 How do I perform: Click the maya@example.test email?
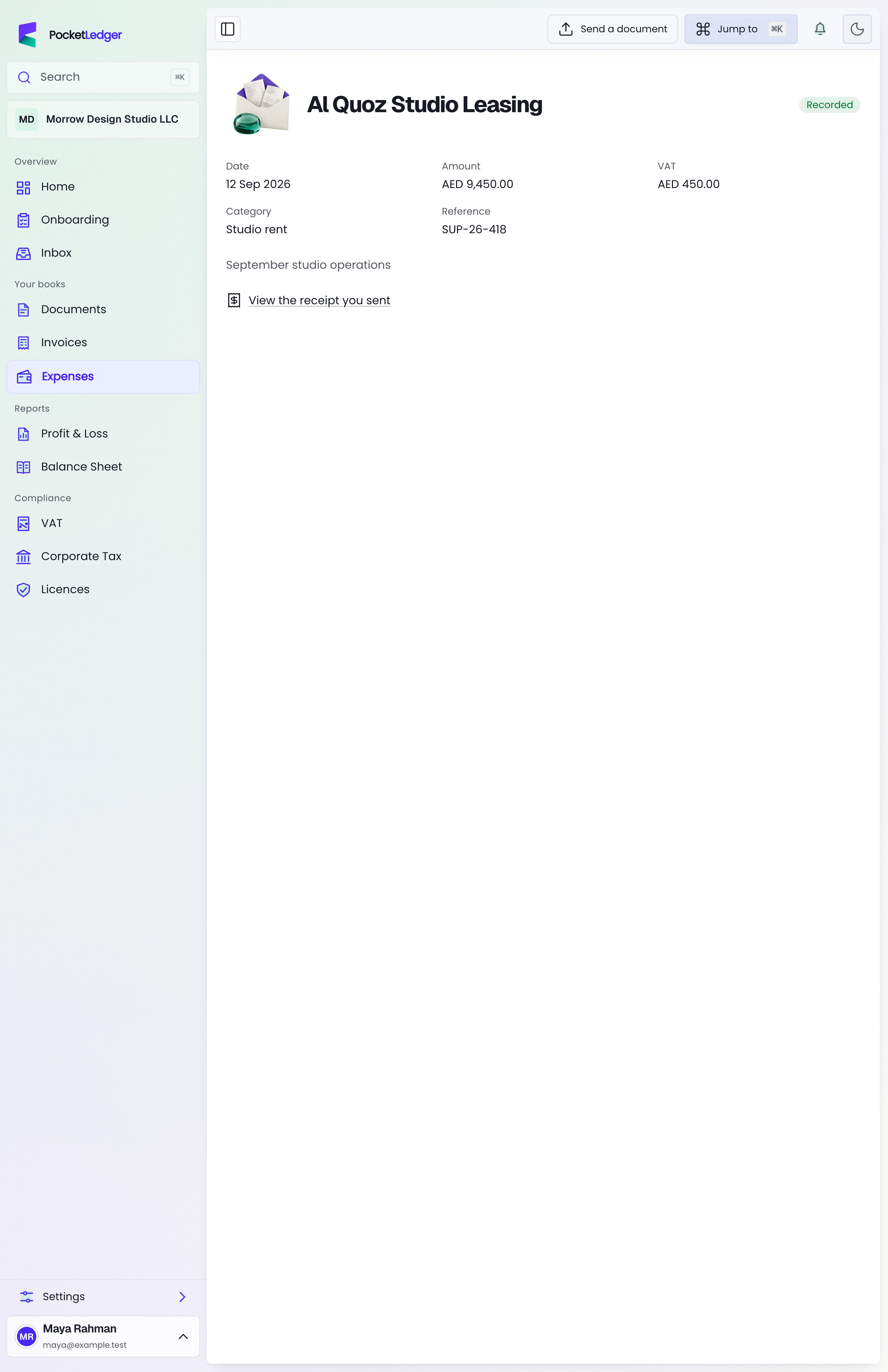pos(85,1345)
